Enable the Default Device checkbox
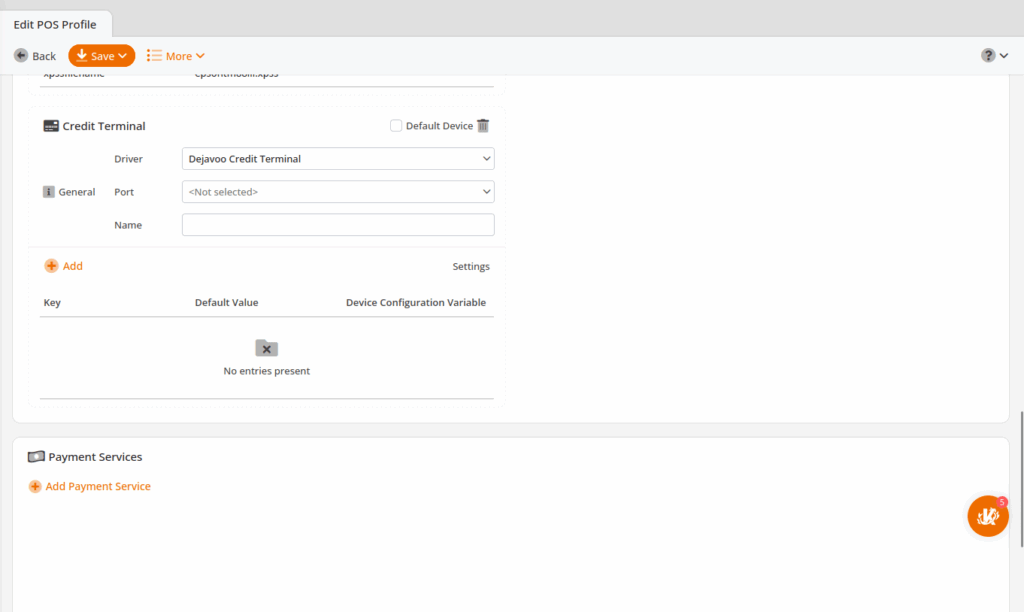The width and height of the screenshot is (1024, 612). pos(396,126)
